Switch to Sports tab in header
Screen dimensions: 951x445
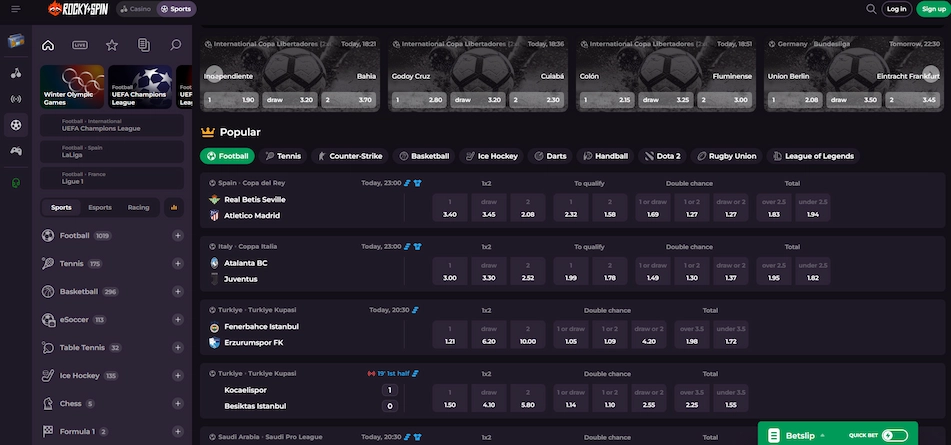[176, 9]
